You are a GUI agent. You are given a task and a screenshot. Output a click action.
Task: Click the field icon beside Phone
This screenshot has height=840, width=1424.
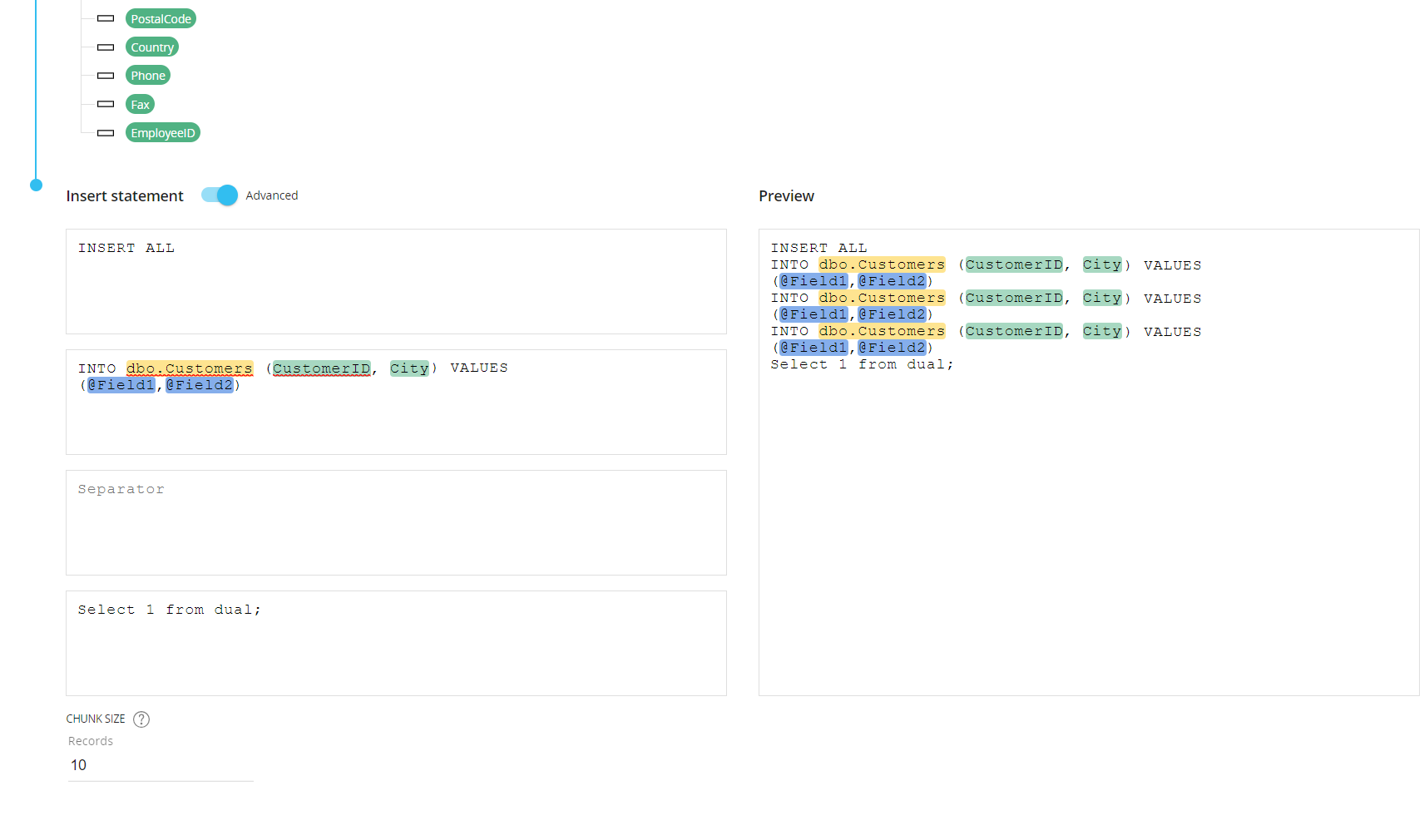tap(106, 76)
